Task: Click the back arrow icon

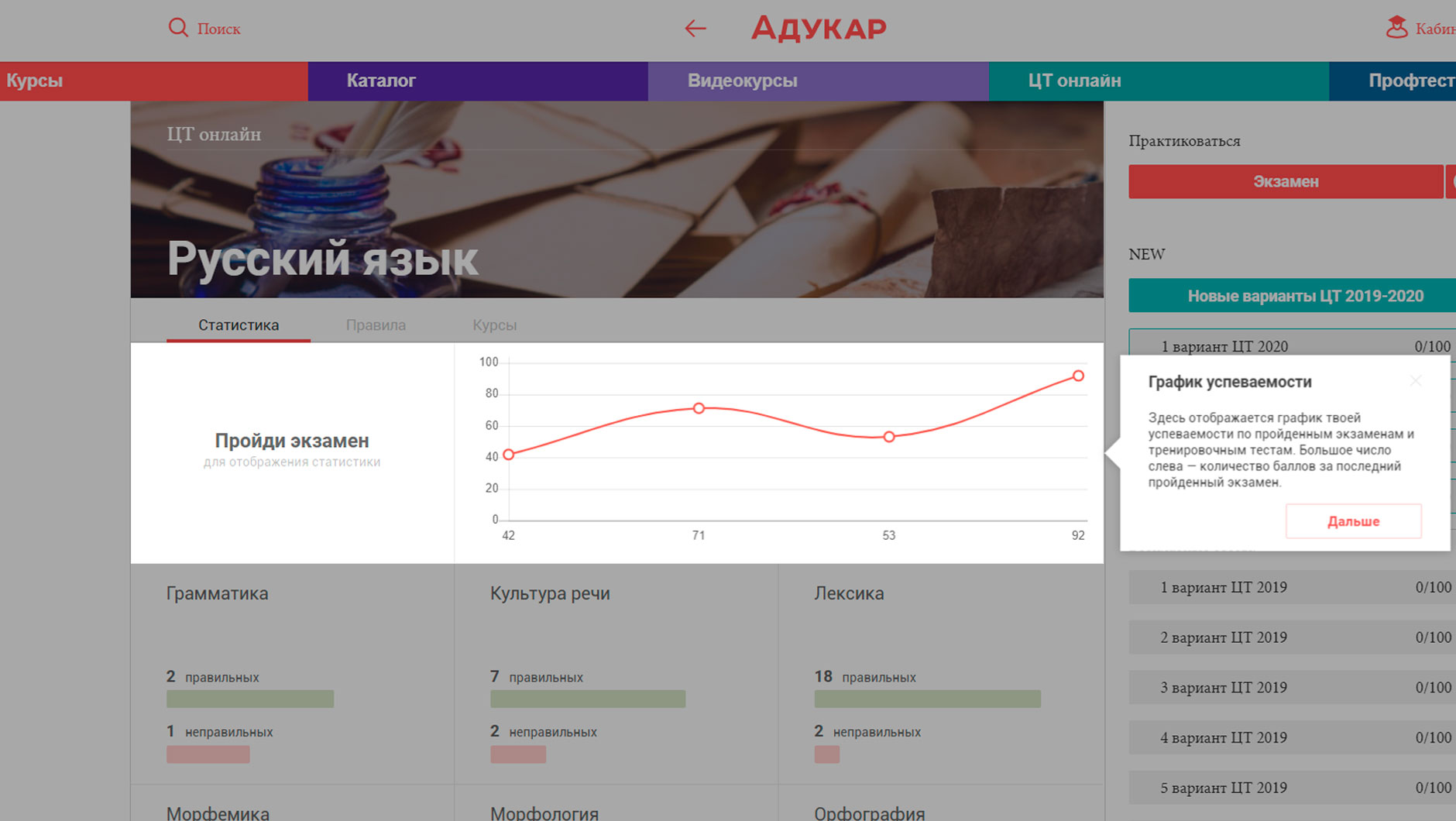Action: coord(695,29)
